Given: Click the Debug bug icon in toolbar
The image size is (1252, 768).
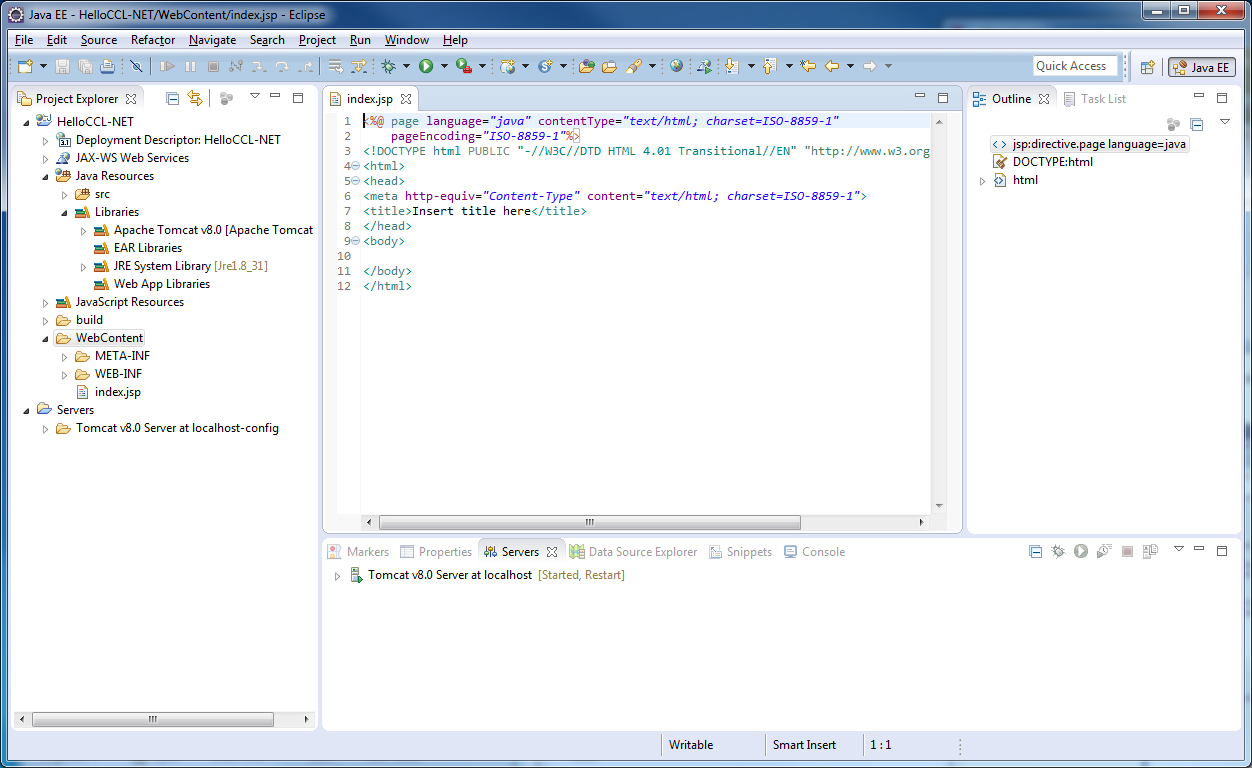Looking at the screenshot, I should point(389,66).
